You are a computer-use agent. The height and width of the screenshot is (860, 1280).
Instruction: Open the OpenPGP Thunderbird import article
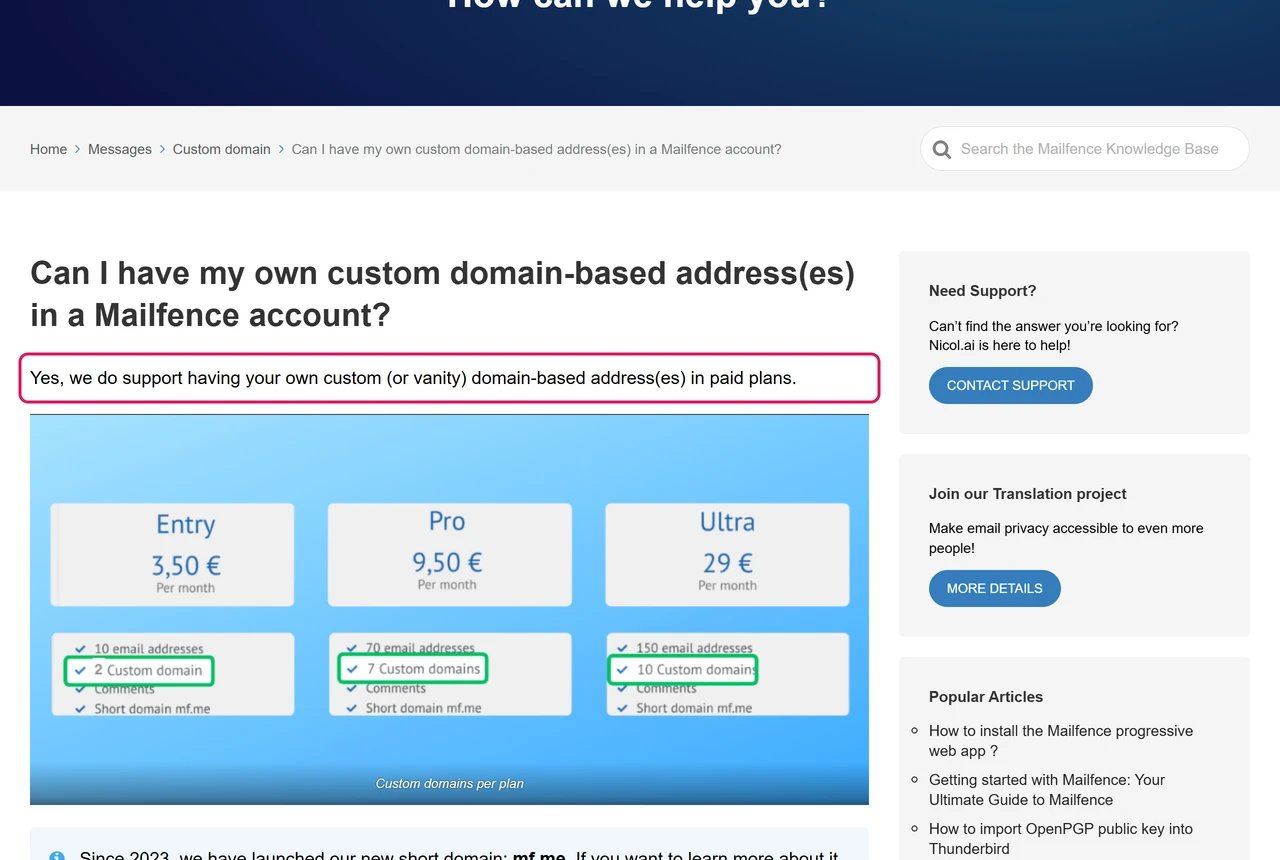1061,839
